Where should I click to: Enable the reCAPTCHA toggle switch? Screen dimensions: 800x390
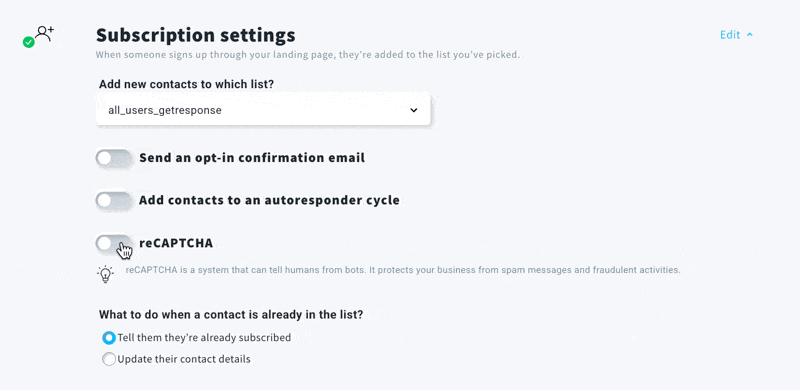[114, 243]
